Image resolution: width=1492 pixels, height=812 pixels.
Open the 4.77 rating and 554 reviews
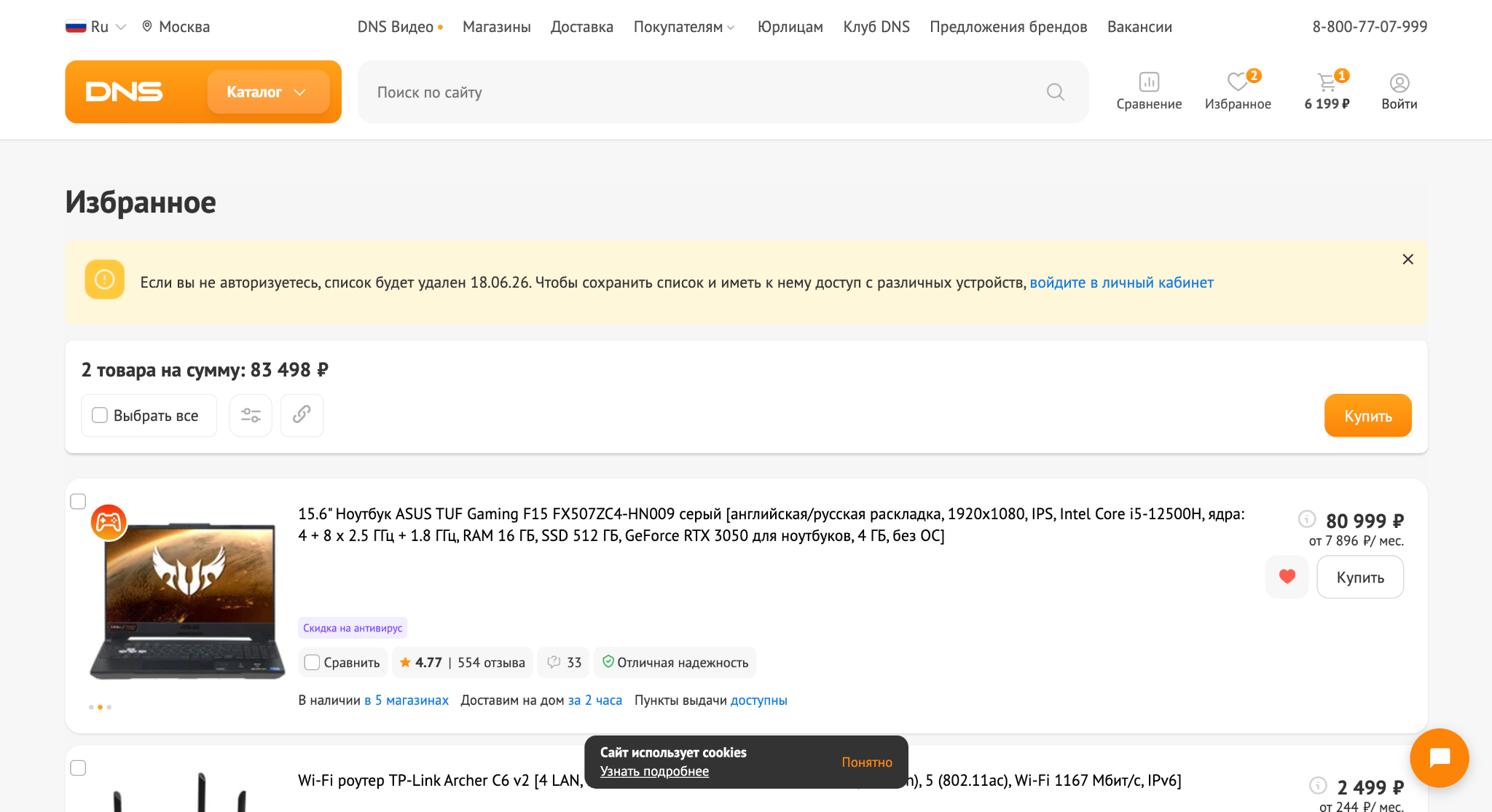pos(463,662)
